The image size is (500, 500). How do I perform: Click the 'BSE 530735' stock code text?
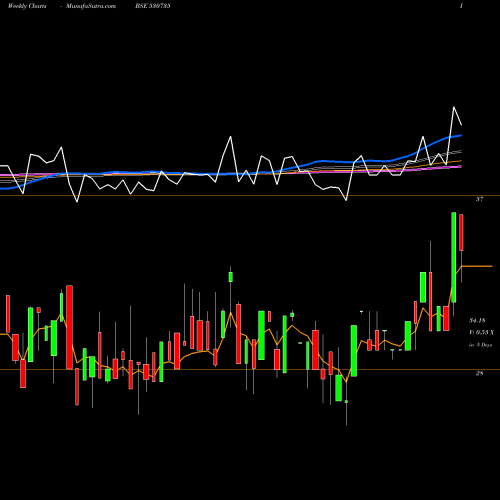pos(153,6)
